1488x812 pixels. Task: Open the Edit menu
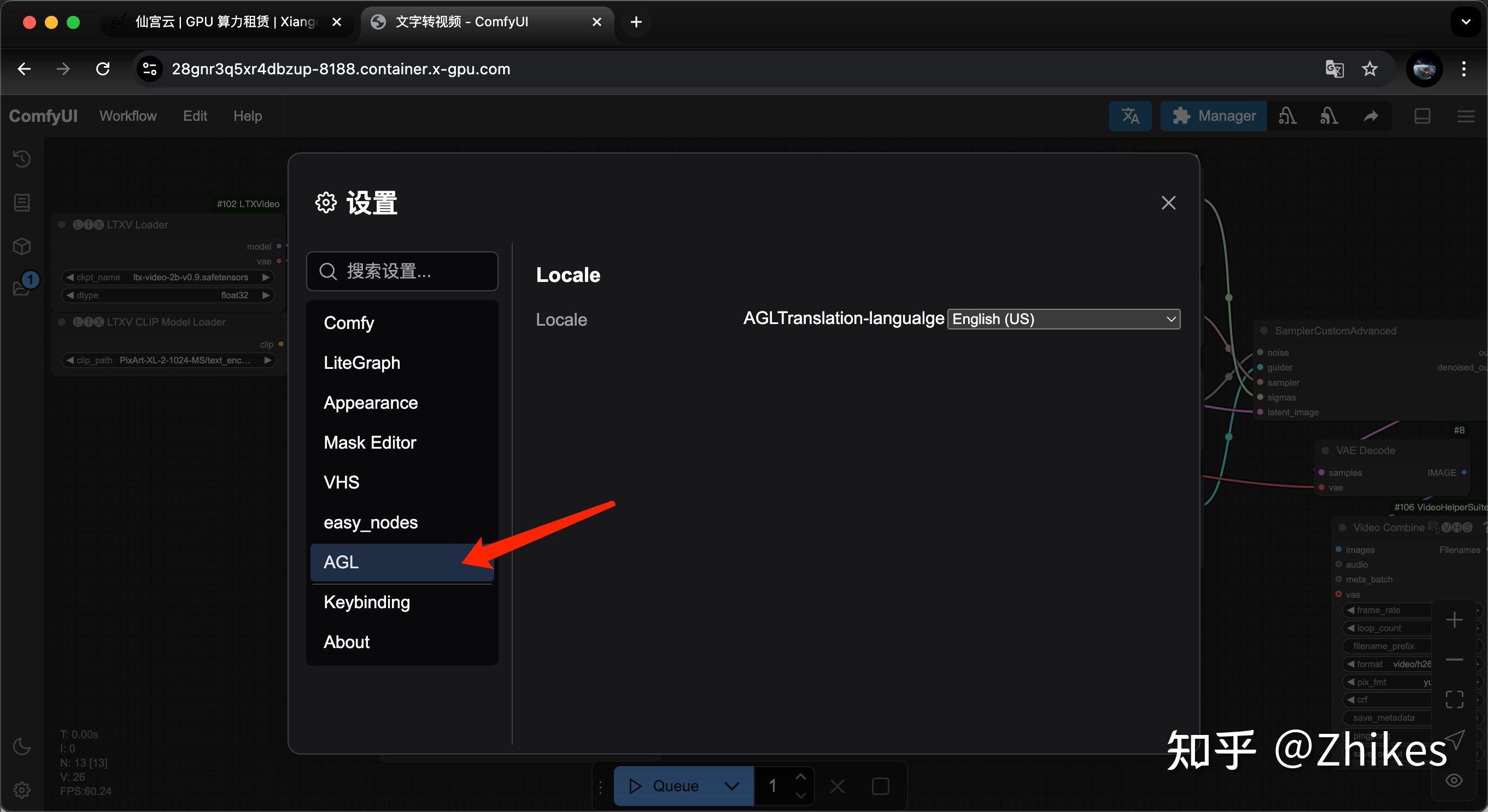coord(195,116)
